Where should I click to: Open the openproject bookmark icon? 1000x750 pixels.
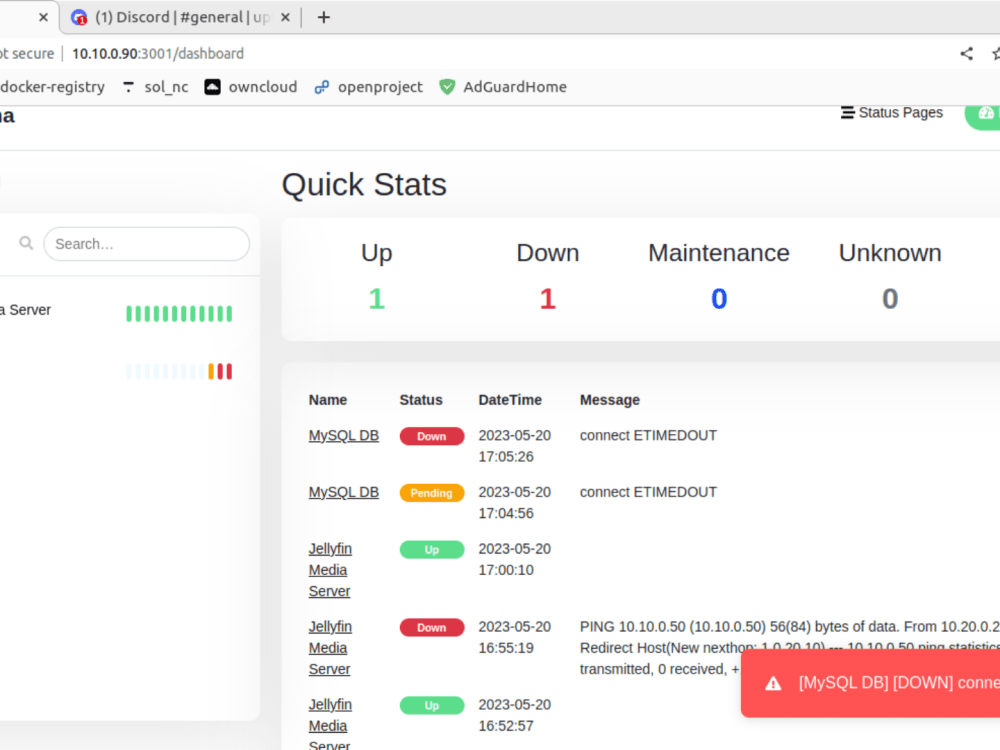(x=320, y=87)
